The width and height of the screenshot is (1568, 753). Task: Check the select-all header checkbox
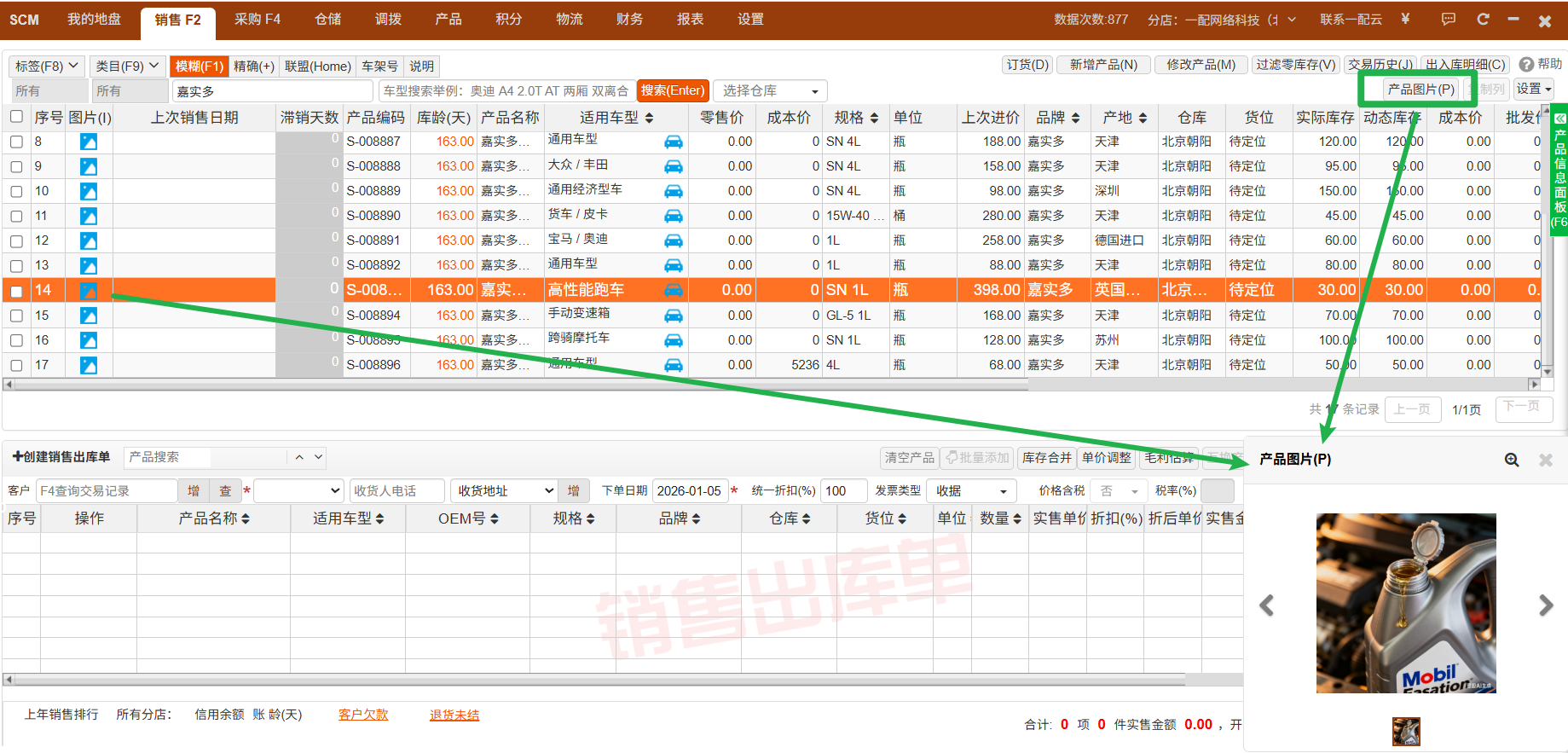pyautogui.click(x=16, y=117)
